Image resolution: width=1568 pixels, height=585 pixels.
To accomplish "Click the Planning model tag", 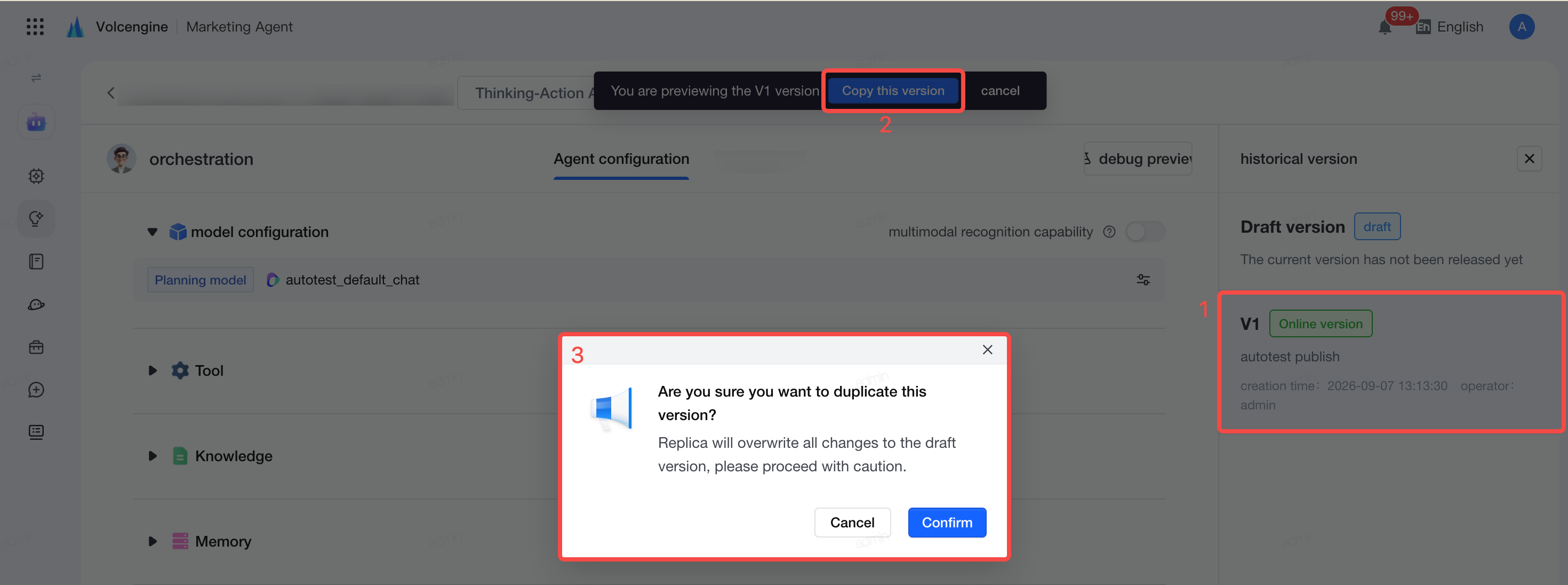I will pyautogui.click(x=200, y=280).
